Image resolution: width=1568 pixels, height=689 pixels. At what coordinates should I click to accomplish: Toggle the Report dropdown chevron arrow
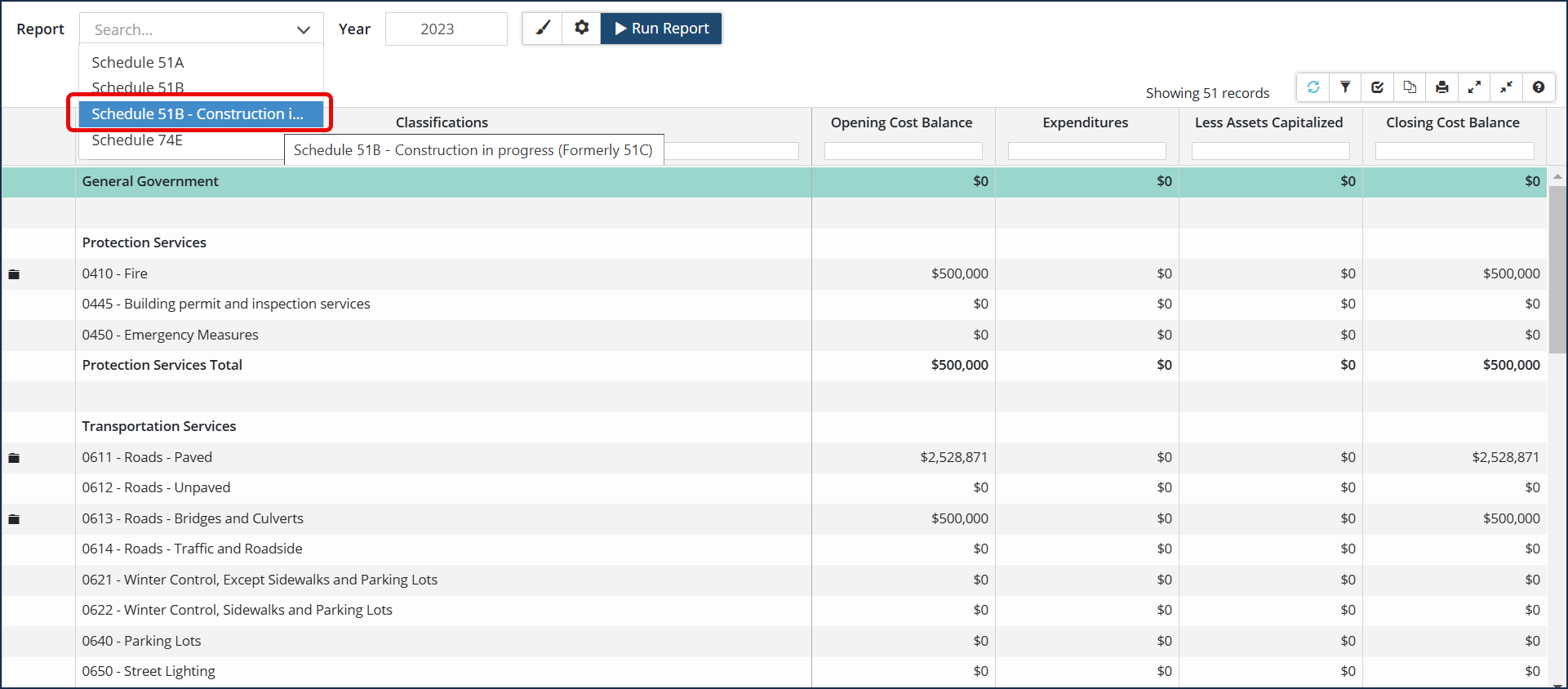click(x=304, y=30)
